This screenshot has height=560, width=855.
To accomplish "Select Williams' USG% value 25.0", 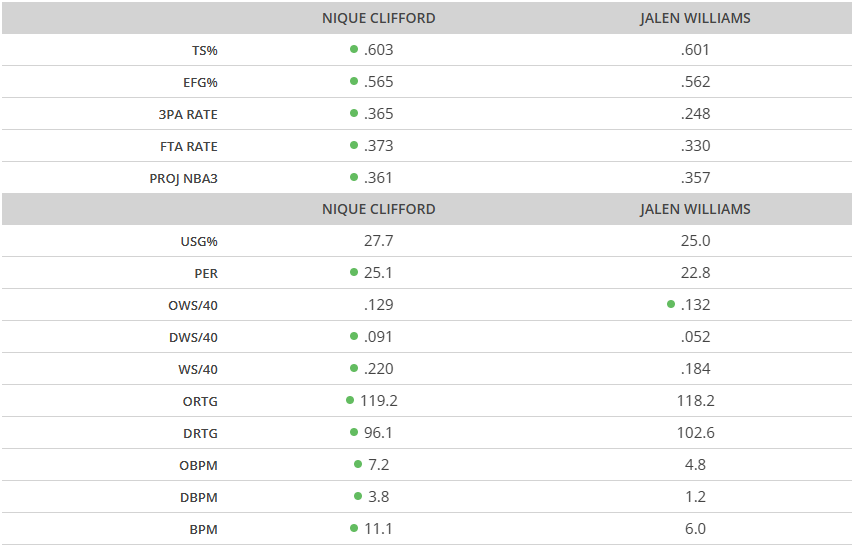I will [695, 240].
